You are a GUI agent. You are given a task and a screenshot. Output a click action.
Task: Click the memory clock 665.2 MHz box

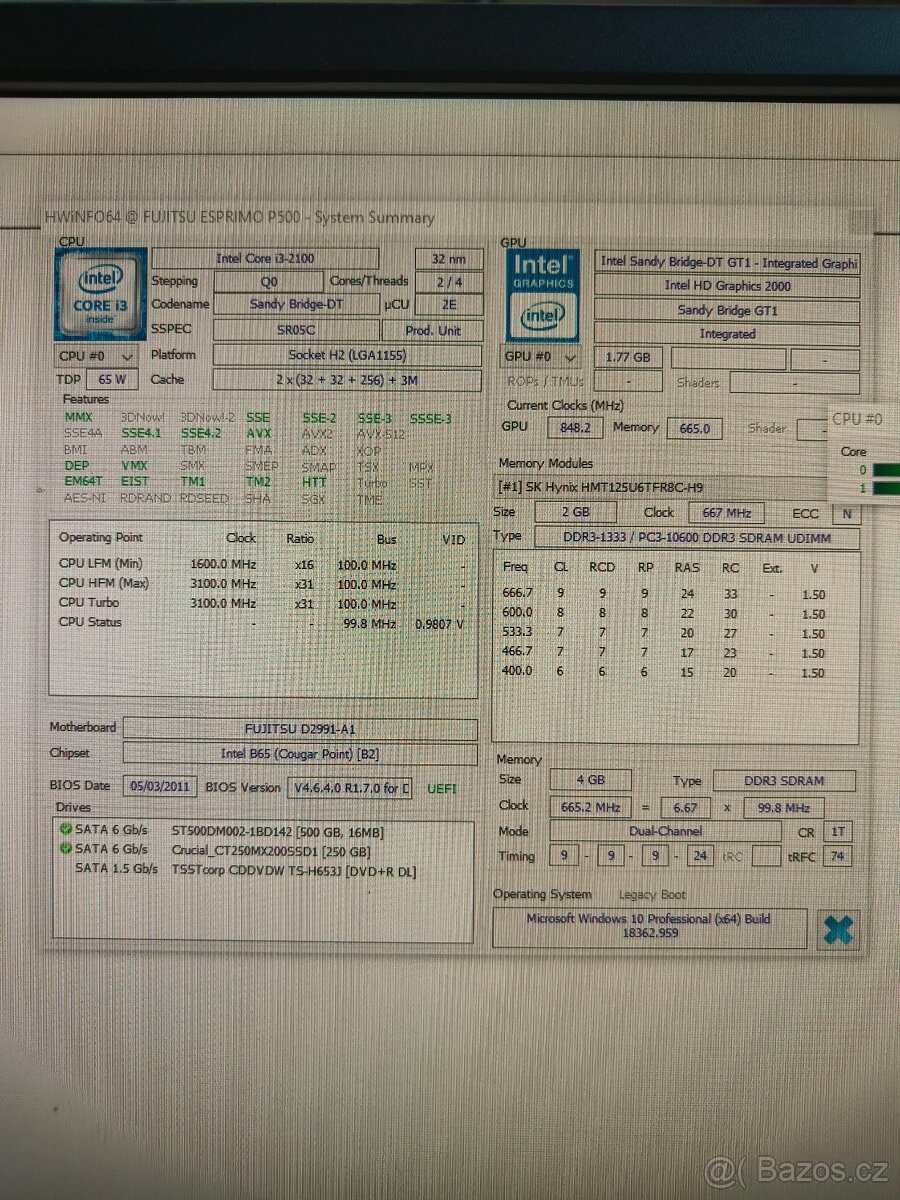(x=590, y=807)
